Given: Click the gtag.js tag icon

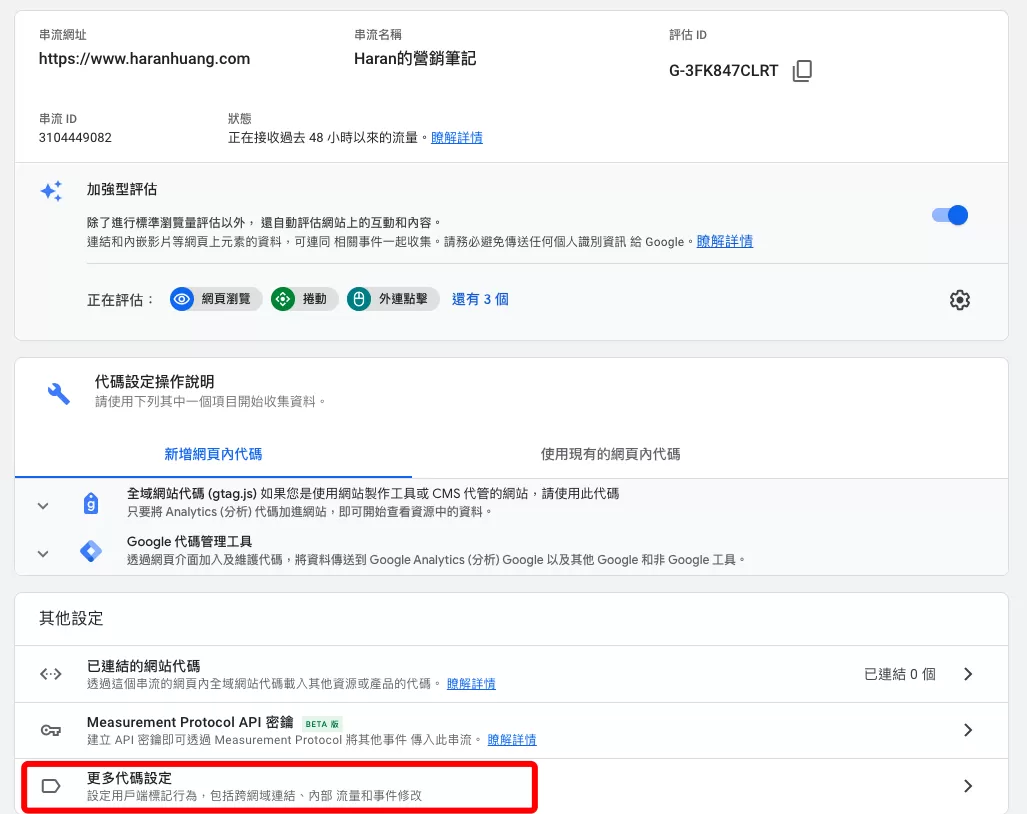Looking at the screenshot, I should click(91, 503).
